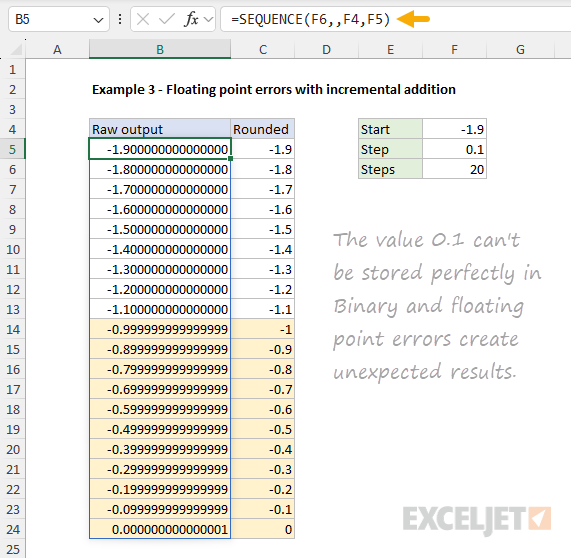571x558 pixels.
Task: Click the 'Steps' label cell
Action: click(390, 169)
